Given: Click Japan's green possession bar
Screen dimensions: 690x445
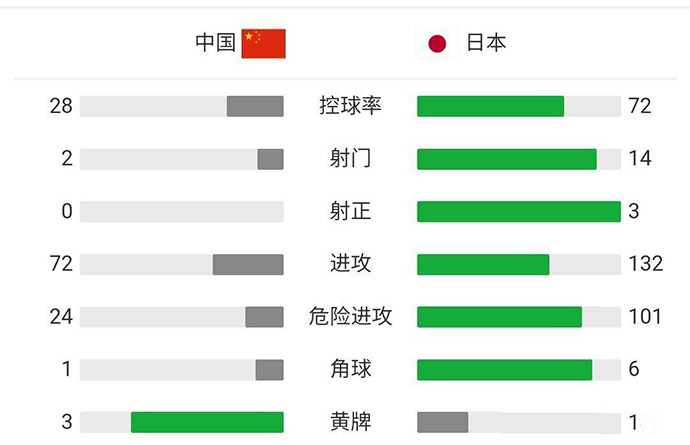Looking at the screenshot, I should point(490,106).
